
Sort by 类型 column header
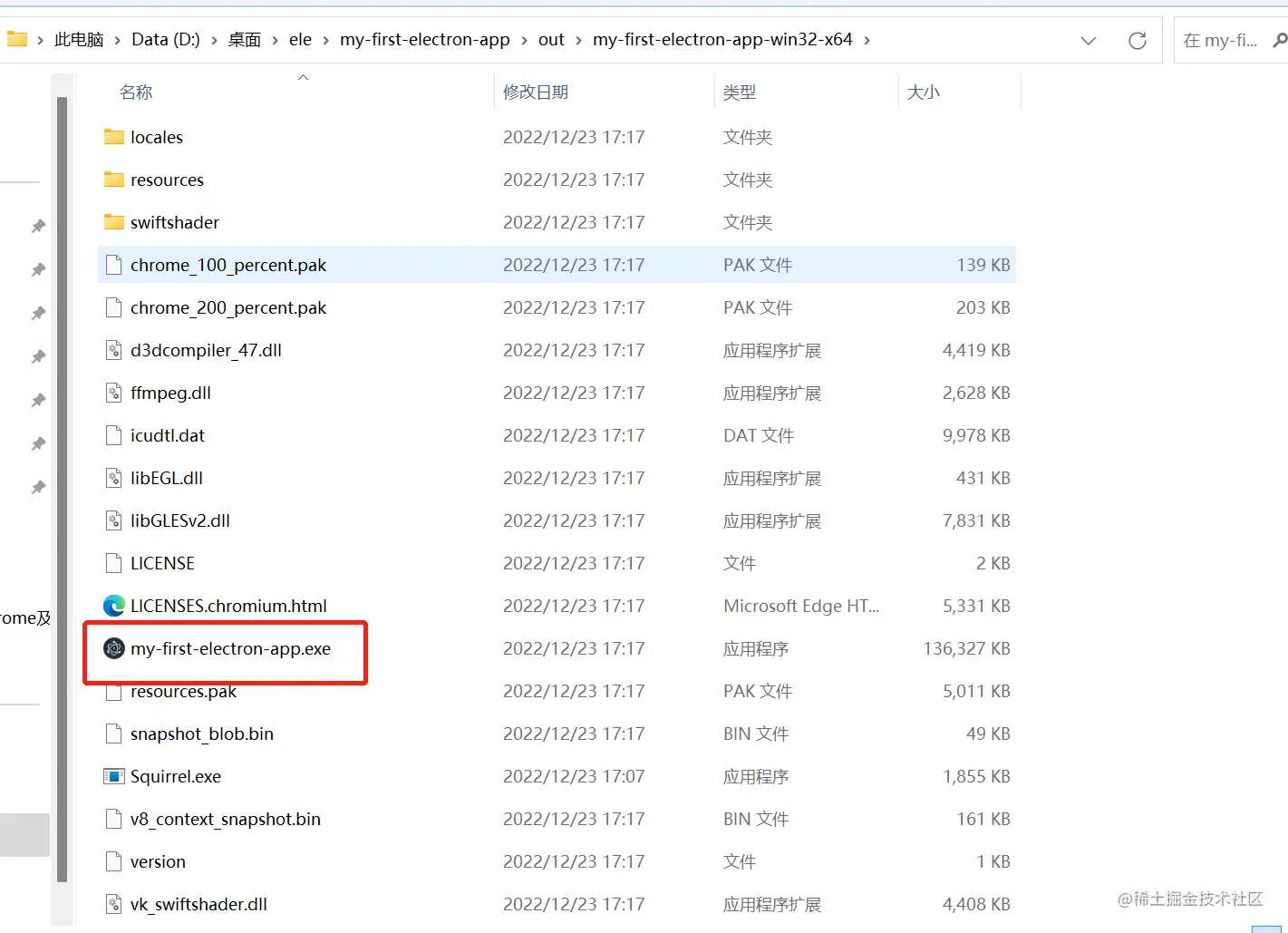[740, 92]
